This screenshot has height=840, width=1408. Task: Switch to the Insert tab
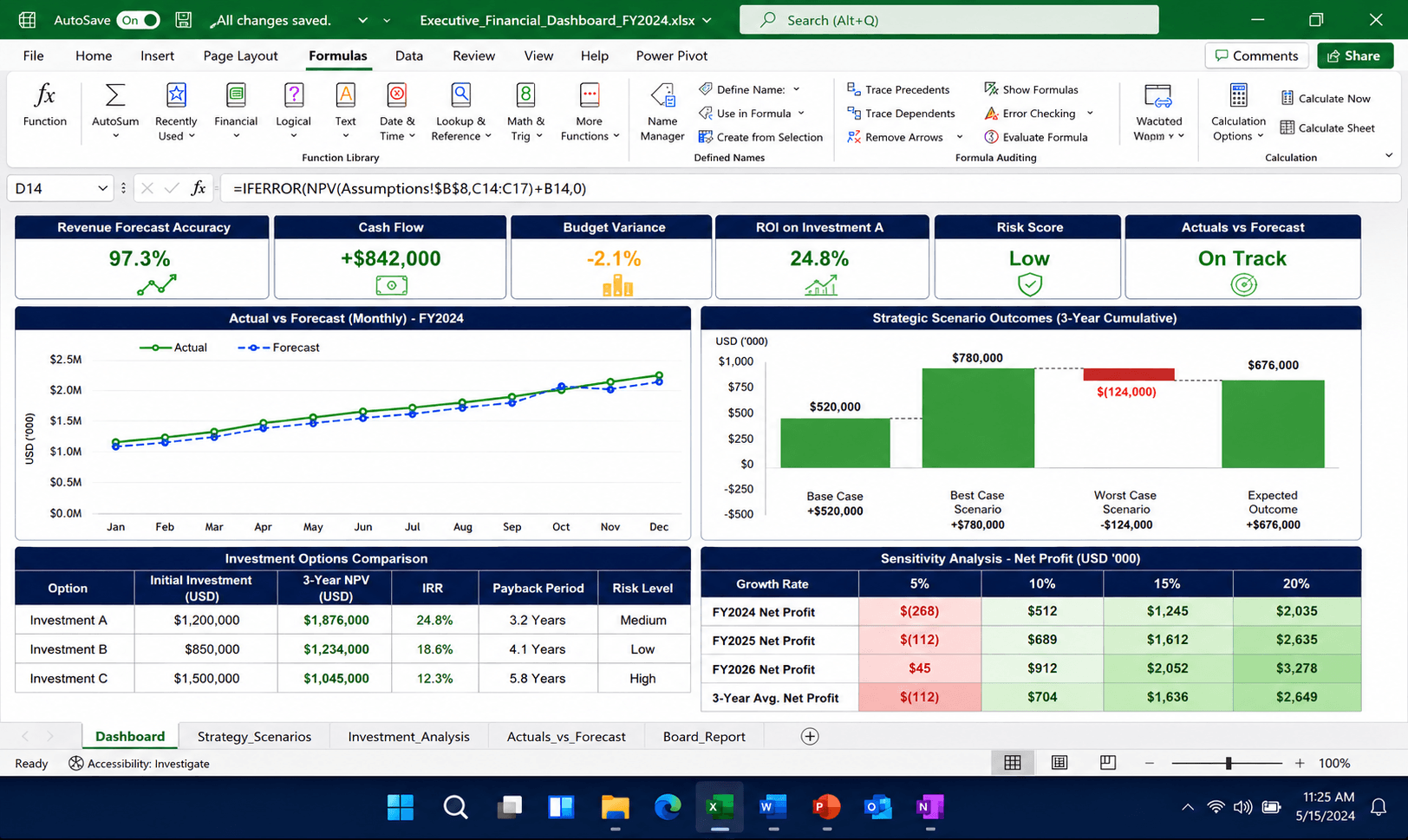pos(157,55)
